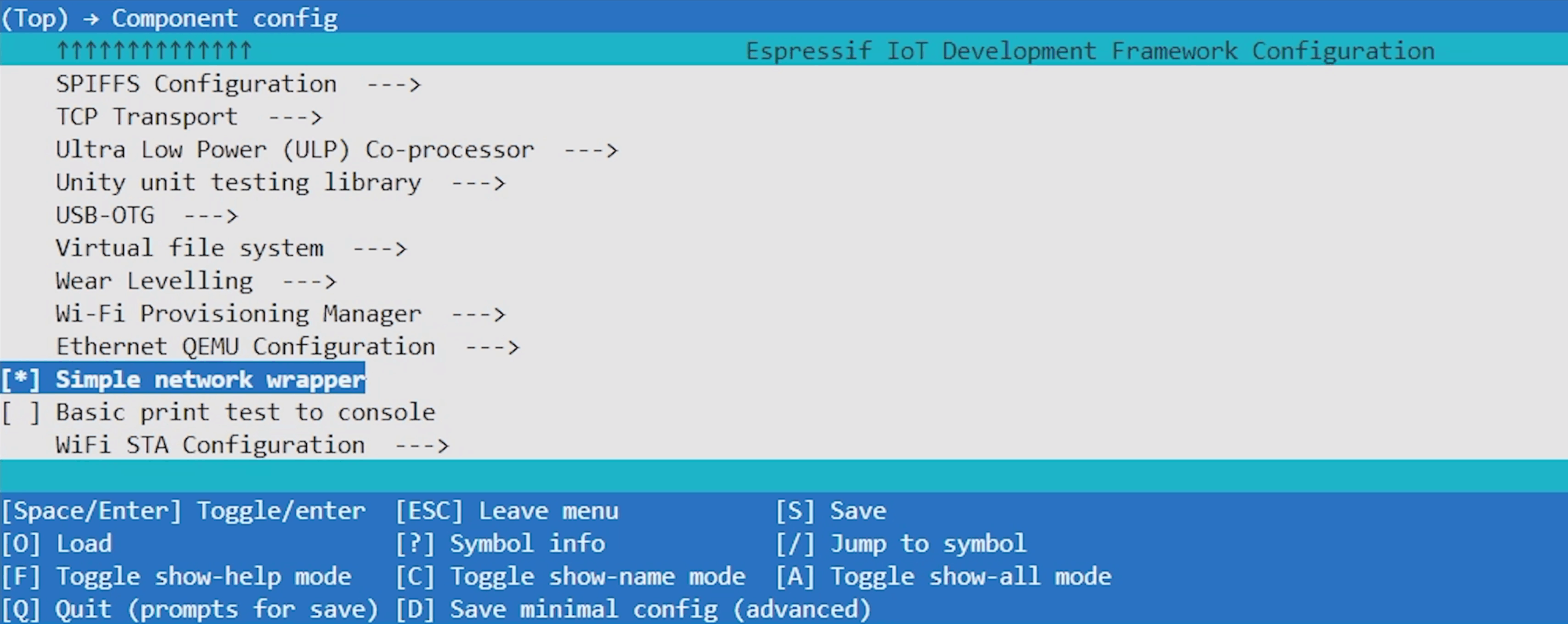Open SPIFFS Configuration submenu
This screenshot has height=624, width=1568.
(x=196, y=84)
